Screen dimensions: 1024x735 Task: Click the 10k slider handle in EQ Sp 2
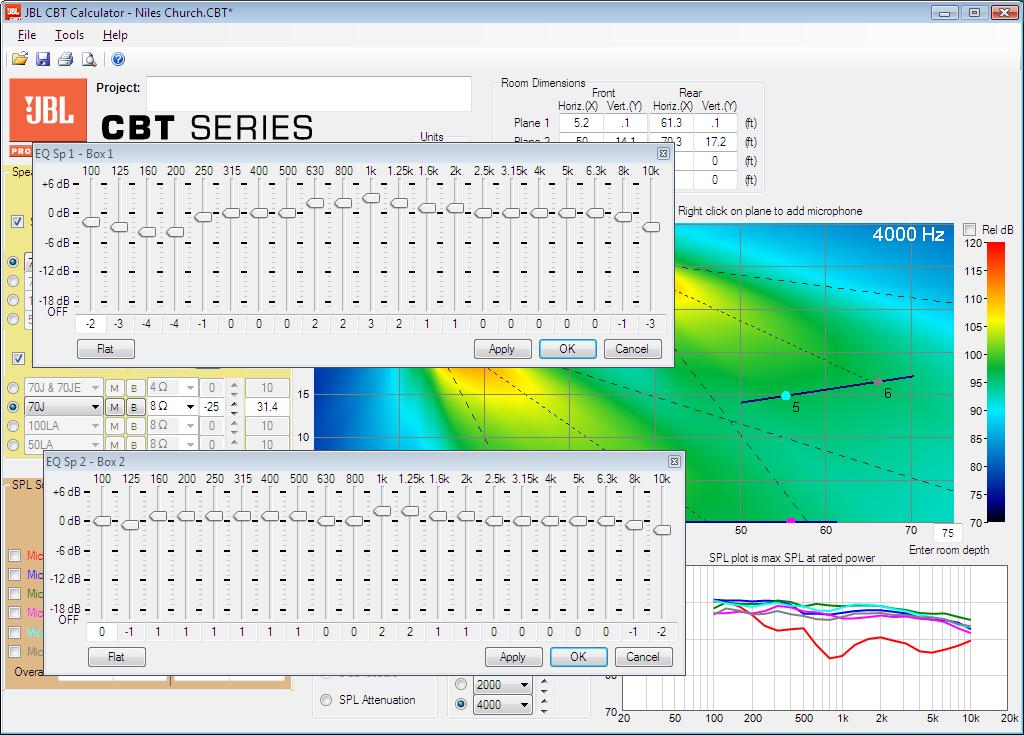click(662, 530)
